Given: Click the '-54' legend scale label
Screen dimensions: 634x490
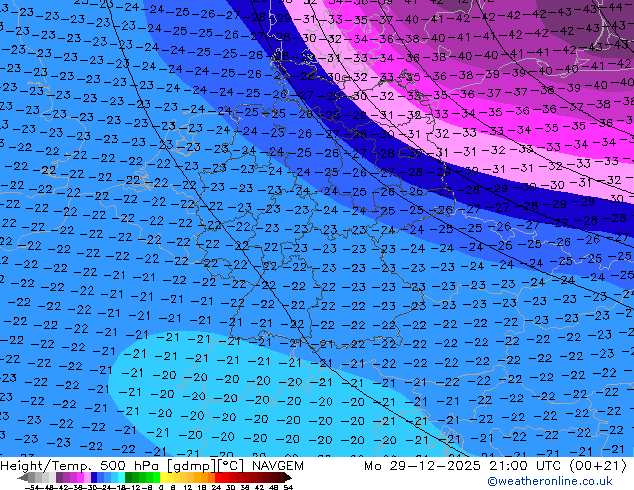Looking at the screenshot, I should click(x=32, y=487).
